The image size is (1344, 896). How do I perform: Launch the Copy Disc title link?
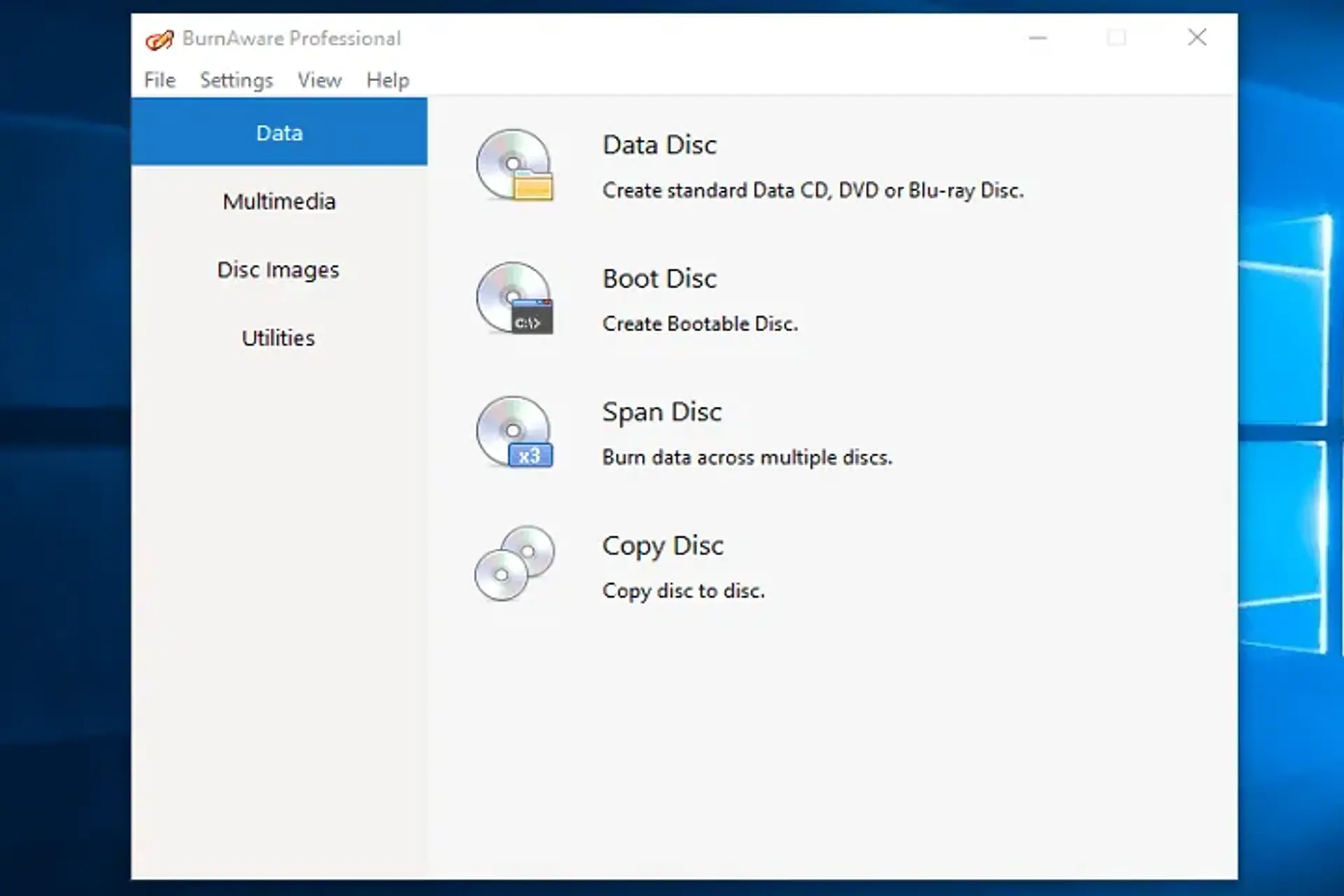(x=663, y=546)
